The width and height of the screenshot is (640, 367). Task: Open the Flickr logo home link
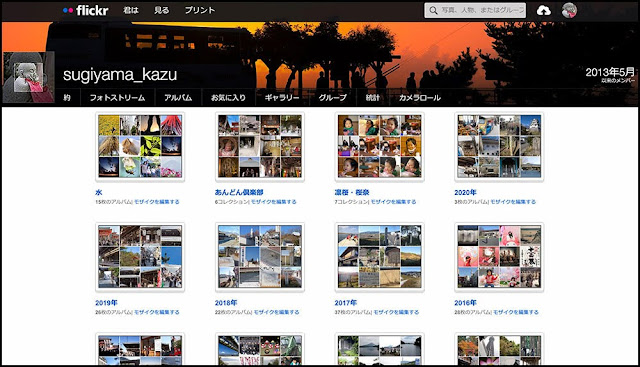point(86,10)
